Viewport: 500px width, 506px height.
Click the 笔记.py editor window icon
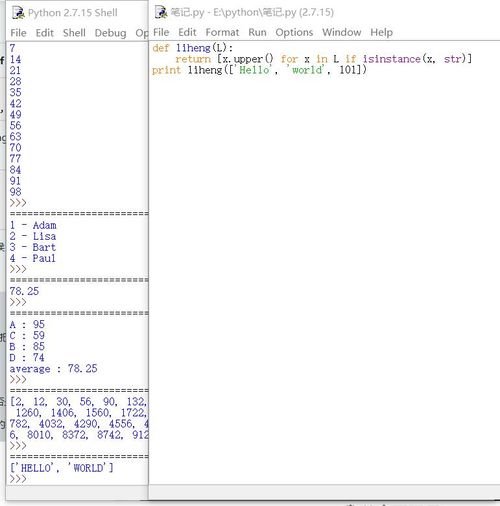tap(161, 12)
